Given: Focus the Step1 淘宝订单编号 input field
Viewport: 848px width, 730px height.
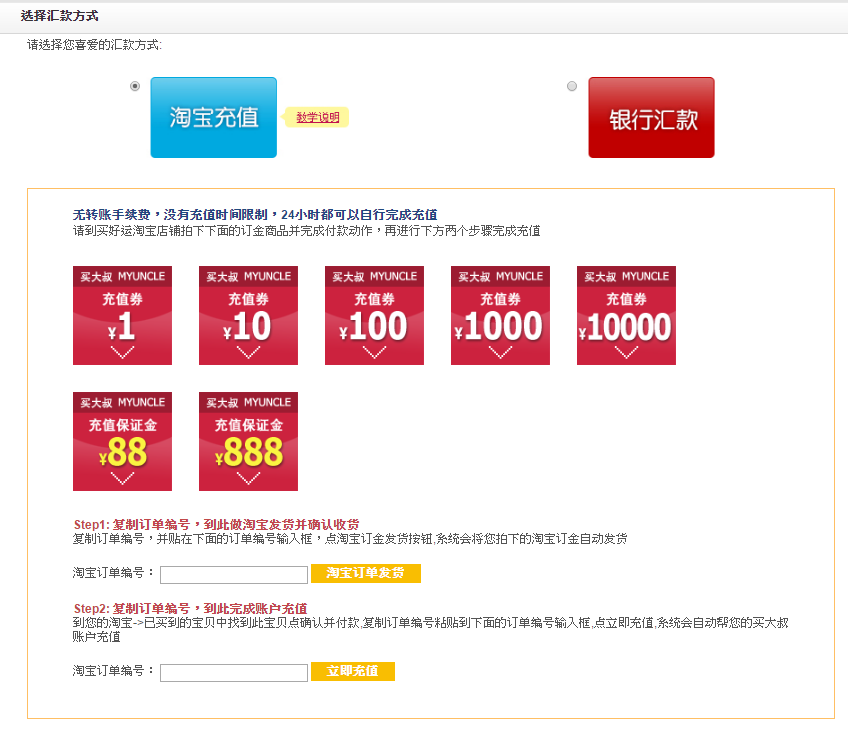Looking at the screenshot, I should tap(234, 574).
